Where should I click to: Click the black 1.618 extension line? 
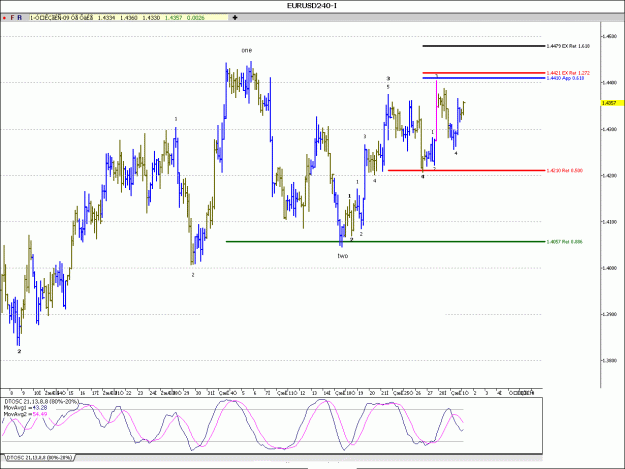coord(483,46)
